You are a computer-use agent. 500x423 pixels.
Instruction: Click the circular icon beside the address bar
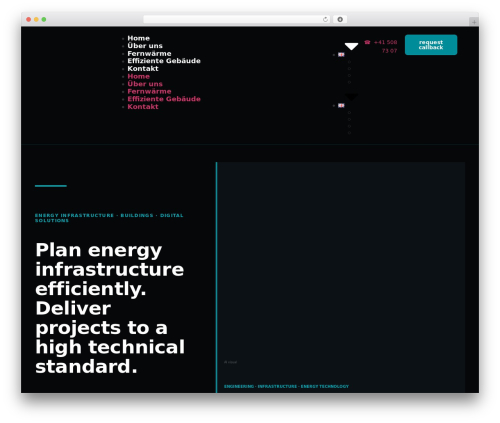340,19
